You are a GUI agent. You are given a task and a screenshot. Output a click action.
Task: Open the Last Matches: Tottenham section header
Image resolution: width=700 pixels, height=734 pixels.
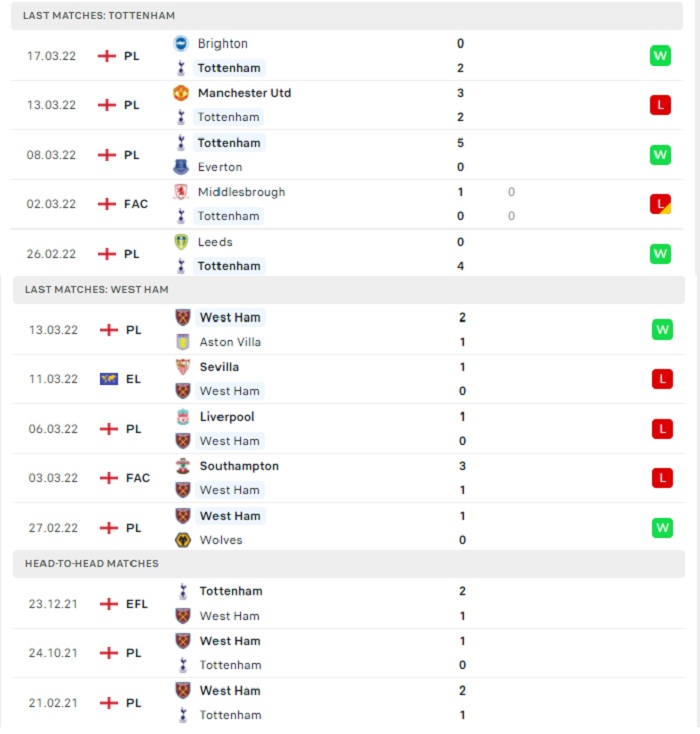347,15
